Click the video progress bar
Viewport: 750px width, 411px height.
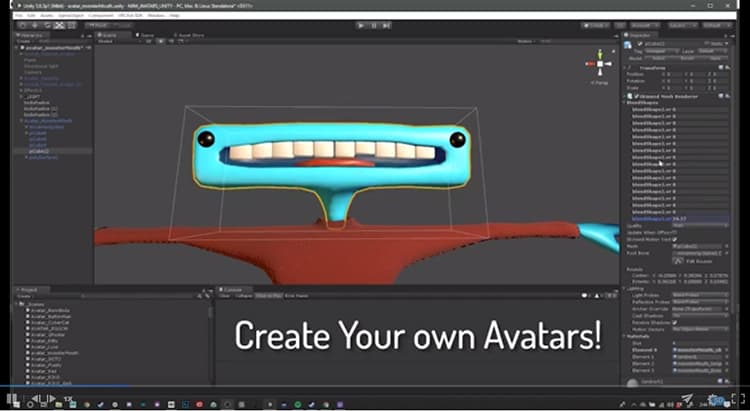click(375, 386)
